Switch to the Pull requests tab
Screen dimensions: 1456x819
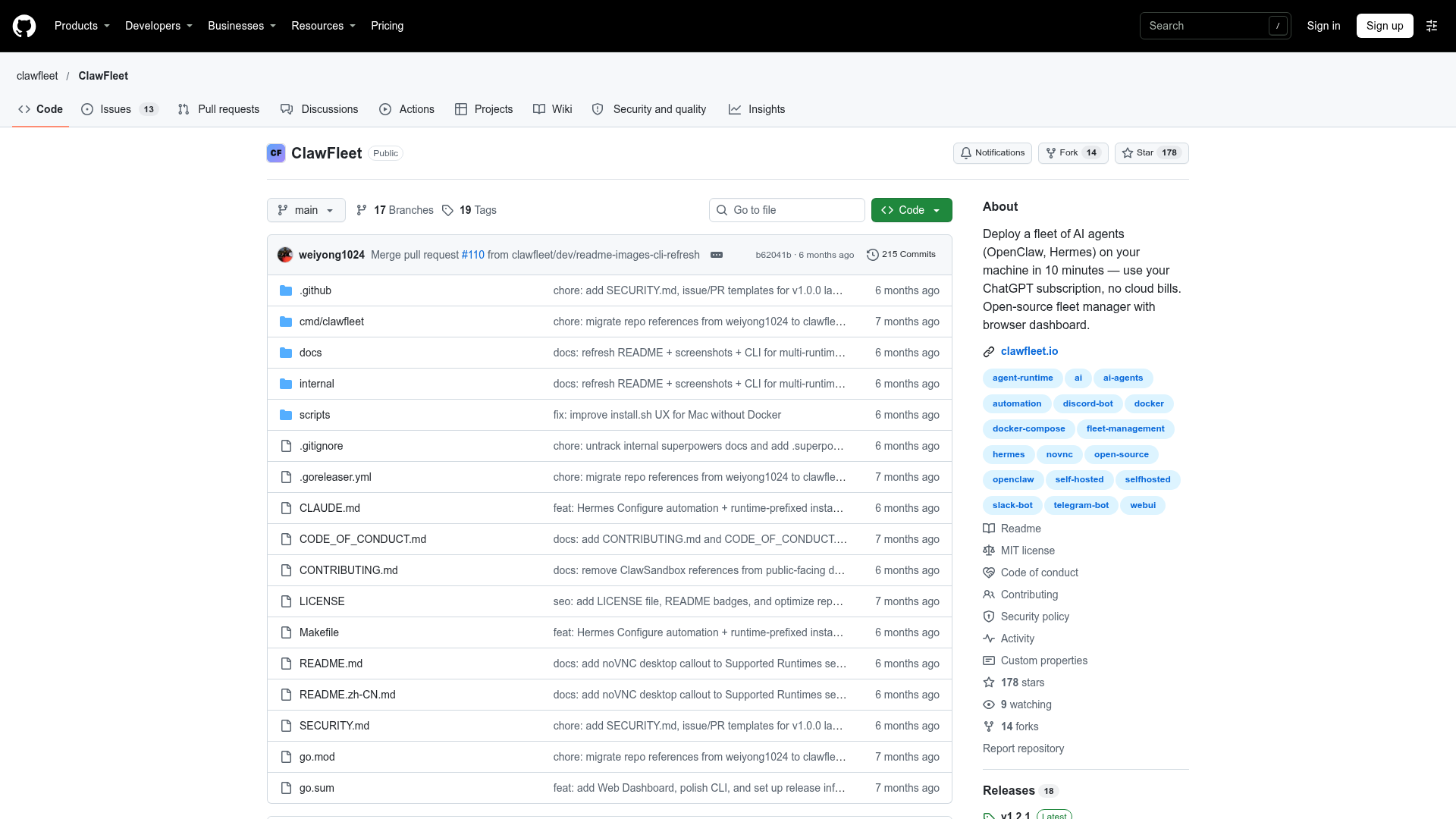pyautogui.click(x=218, y=109)
